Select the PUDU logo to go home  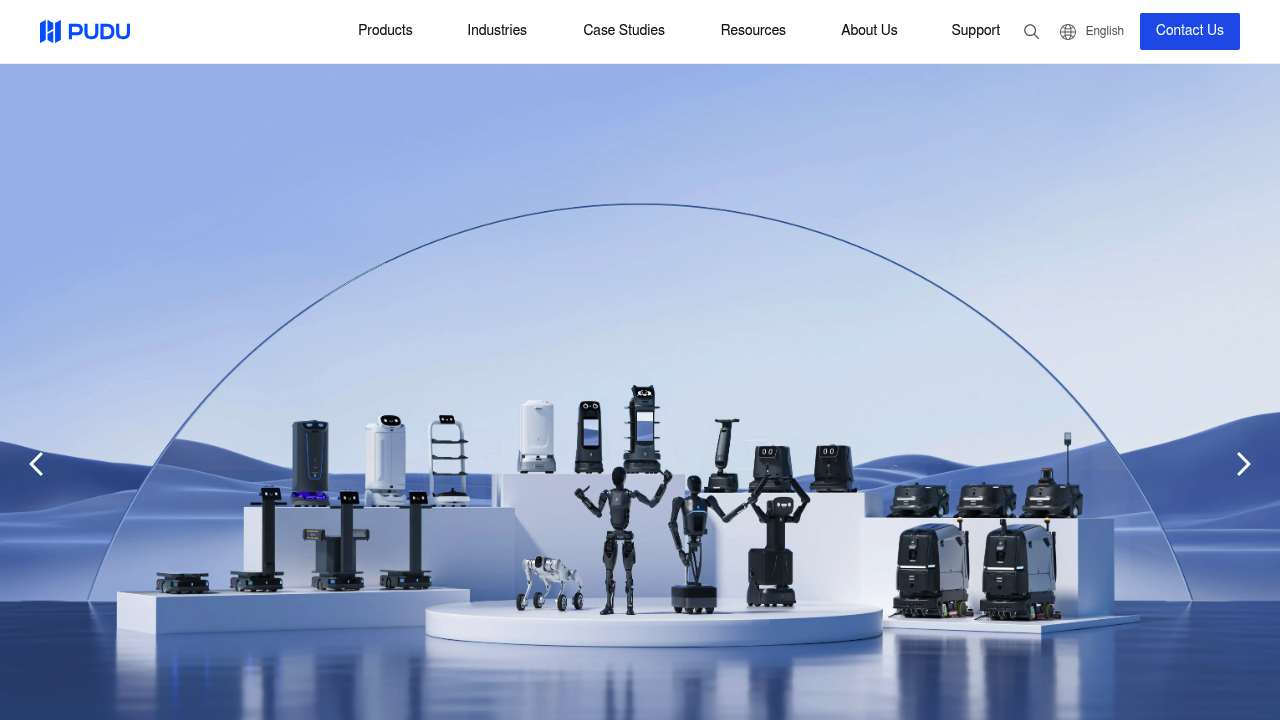pos(85,31)
